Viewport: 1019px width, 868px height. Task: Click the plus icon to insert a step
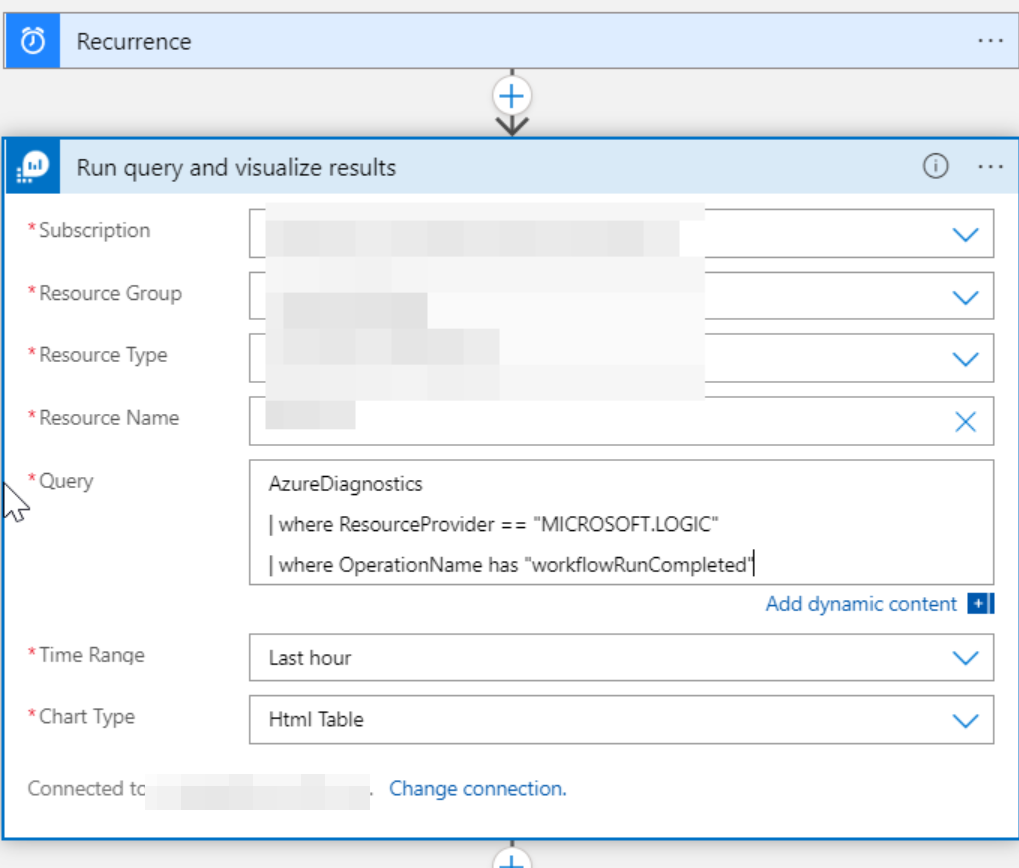coord(512,96)
